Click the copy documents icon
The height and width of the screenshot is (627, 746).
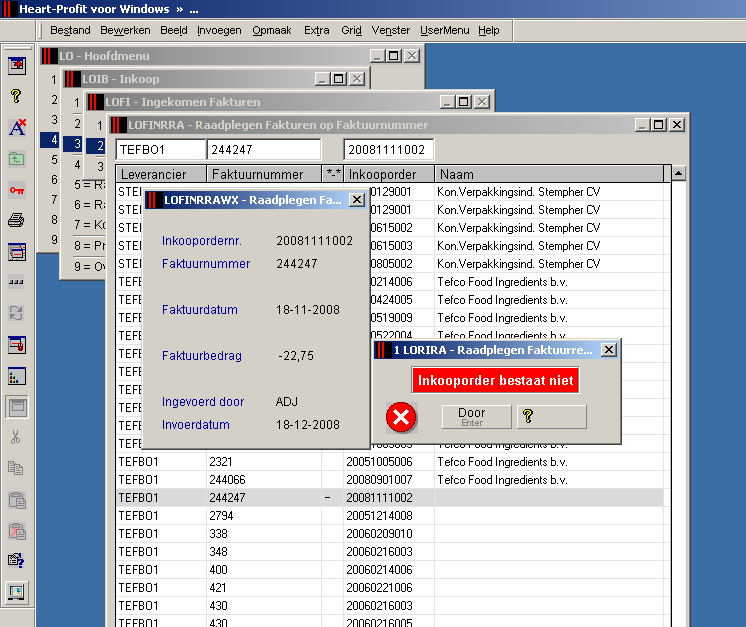click(x=16, y=468)
